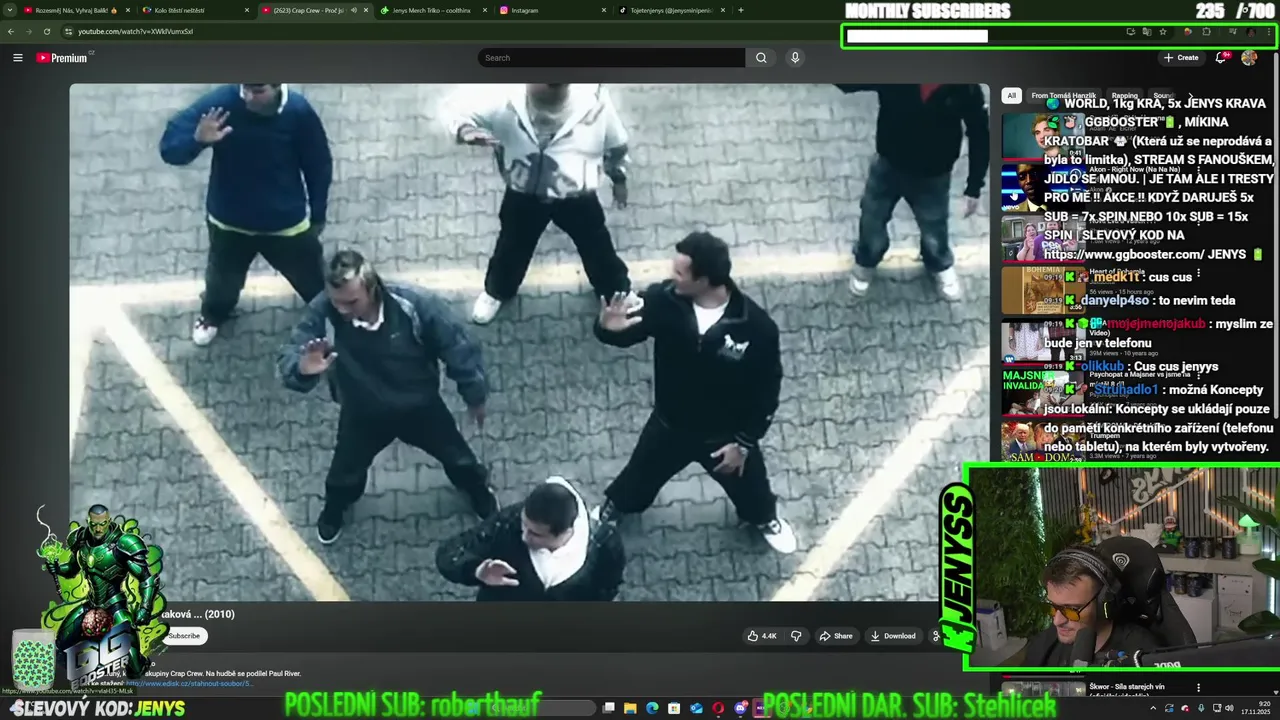Go back in the browser
Viewport: 1280px width, 720px height.
(11, 31)
